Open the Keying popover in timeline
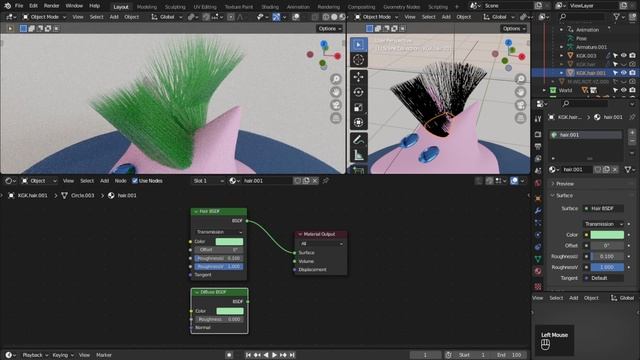640x360 pixels. [63, 355]
